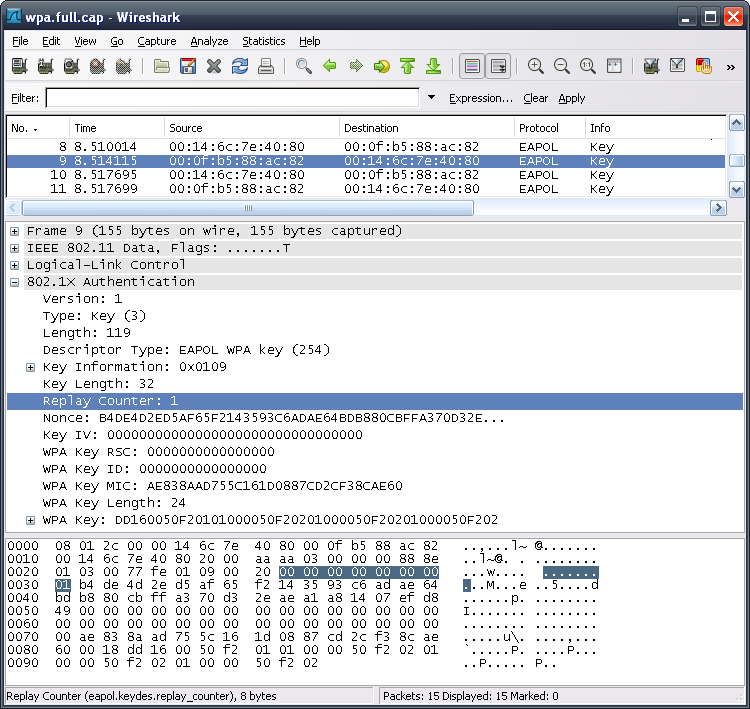This screenshot has width=750, height=709.
Task: Apply the display filter
Action: (x=572, y=98)
